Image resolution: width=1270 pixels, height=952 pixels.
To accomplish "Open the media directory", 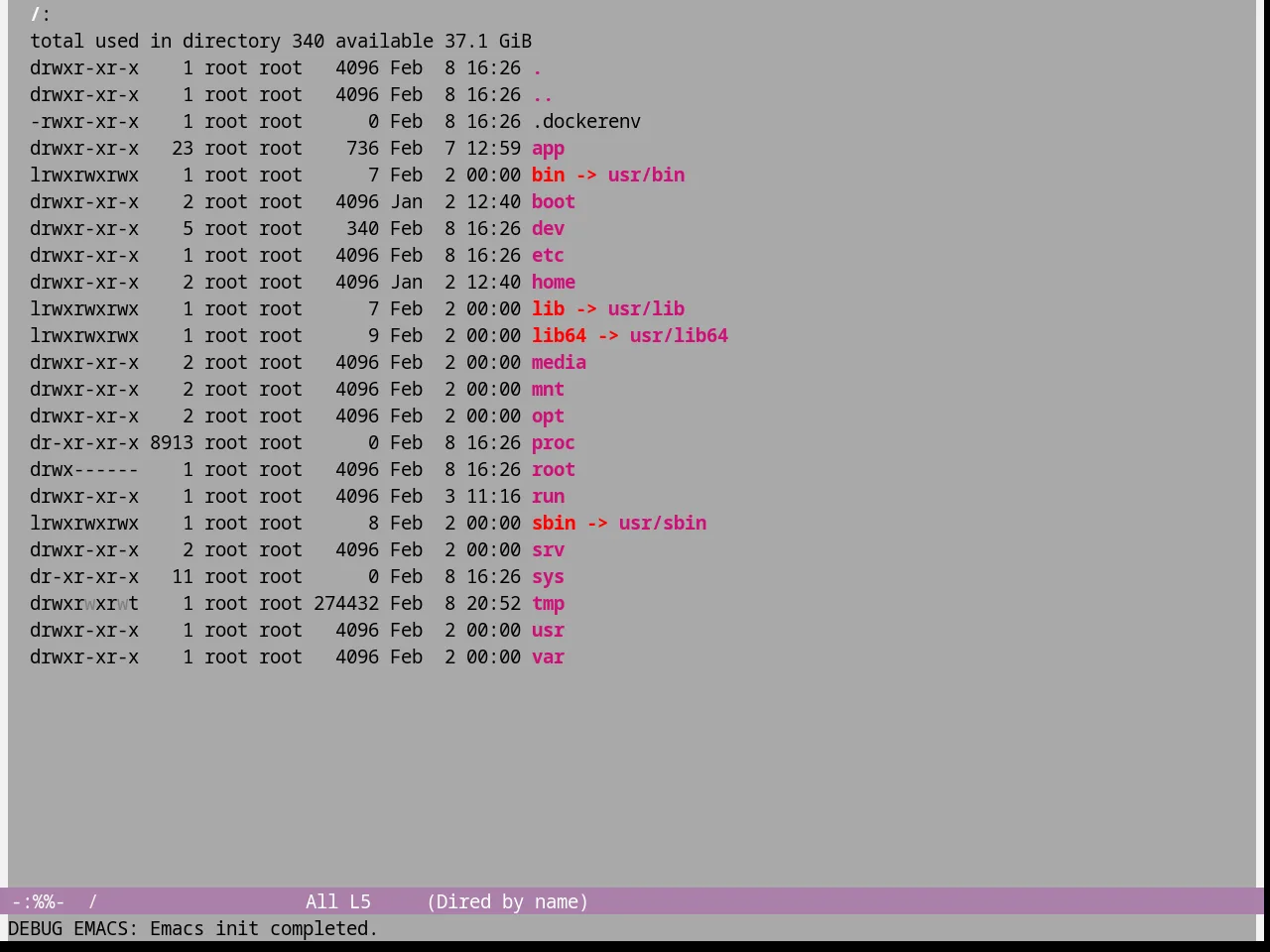I will pyautogui.click(x=559, y=362).
